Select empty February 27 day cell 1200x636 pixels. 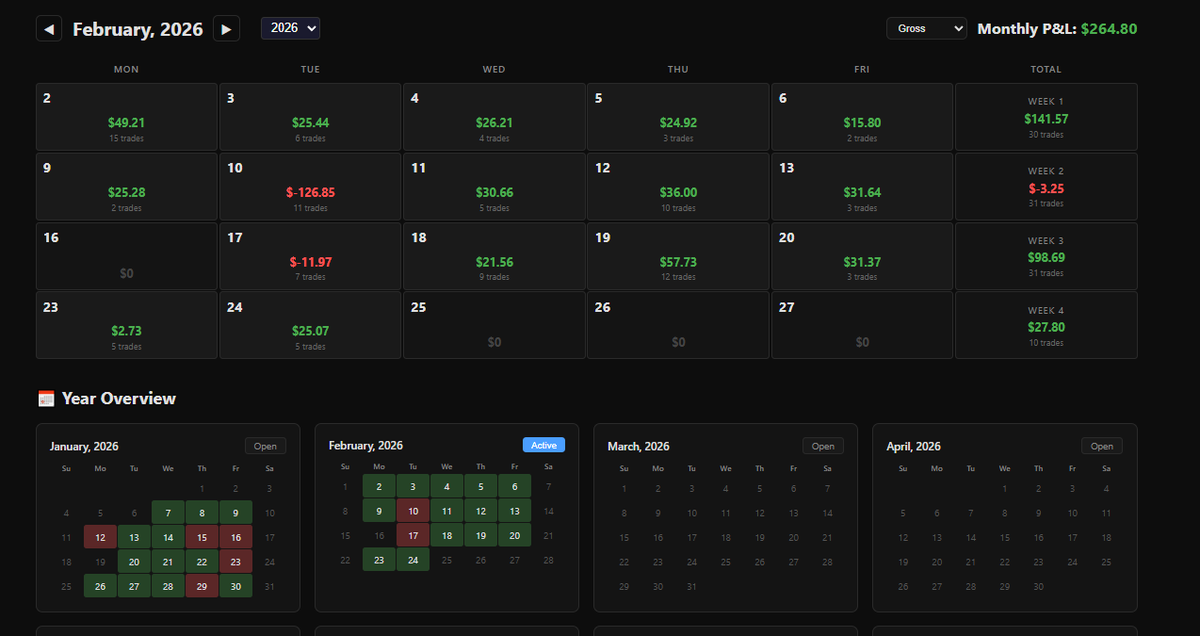tap(862, 325)
